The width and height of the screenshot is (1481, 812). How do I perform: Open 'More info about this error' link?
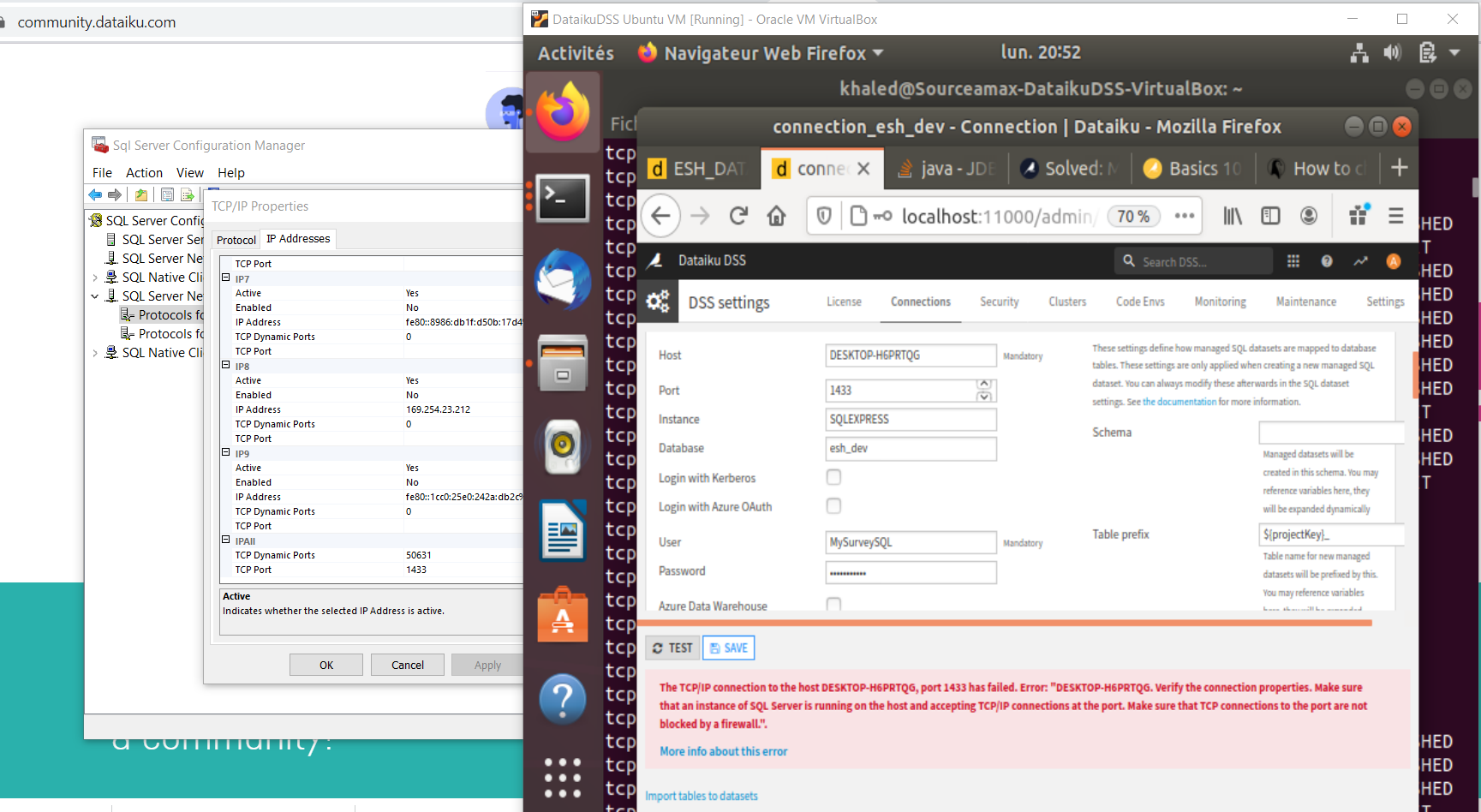pos(723,751)
